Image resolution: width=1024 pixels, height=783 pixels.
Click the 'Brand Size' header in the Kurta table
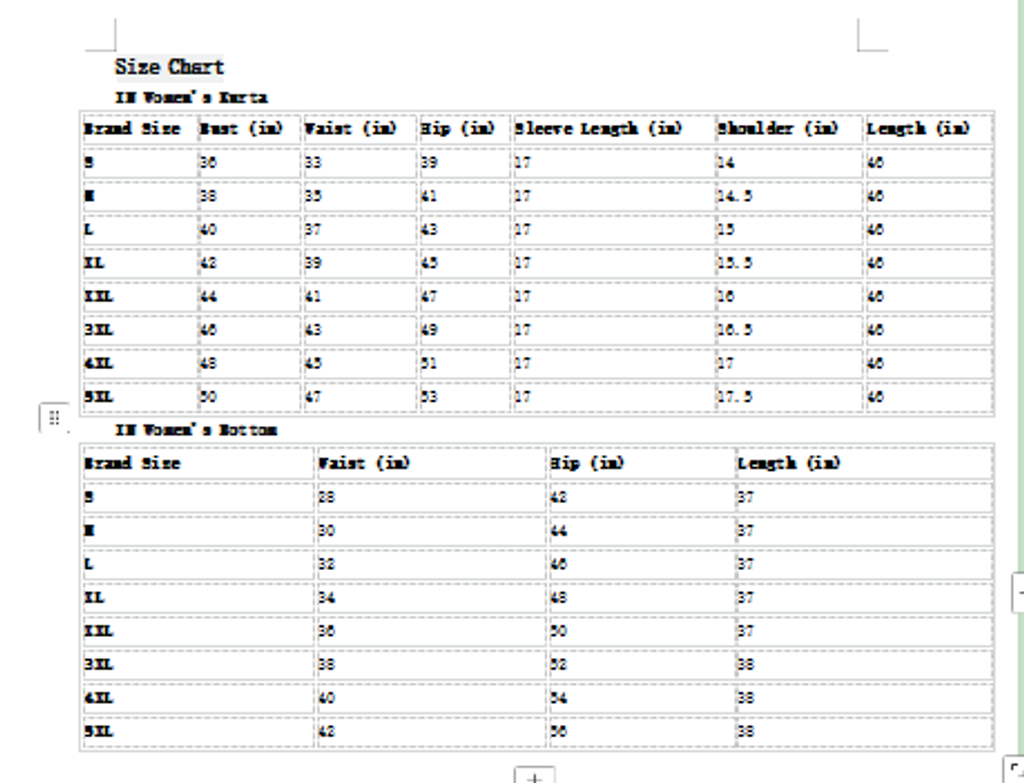pos(132,129)
